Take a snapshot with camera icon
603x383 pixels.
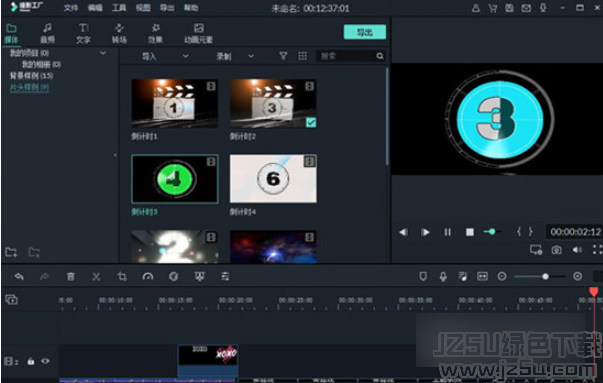[x=556, y=250]
